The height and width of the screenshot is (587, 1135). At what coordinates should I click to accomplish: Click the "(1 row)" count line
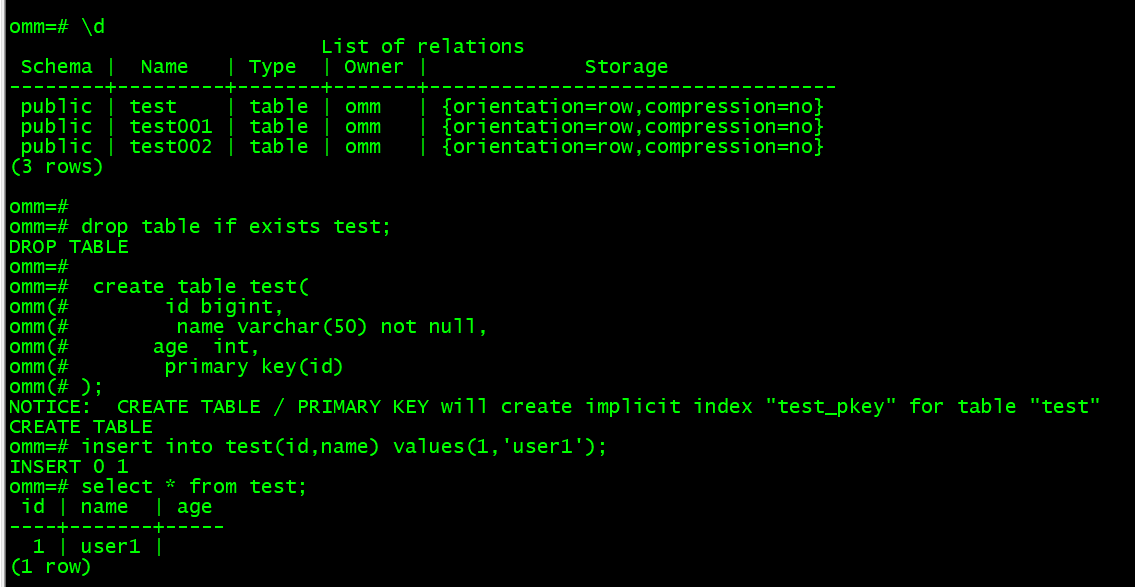[50, 567]
